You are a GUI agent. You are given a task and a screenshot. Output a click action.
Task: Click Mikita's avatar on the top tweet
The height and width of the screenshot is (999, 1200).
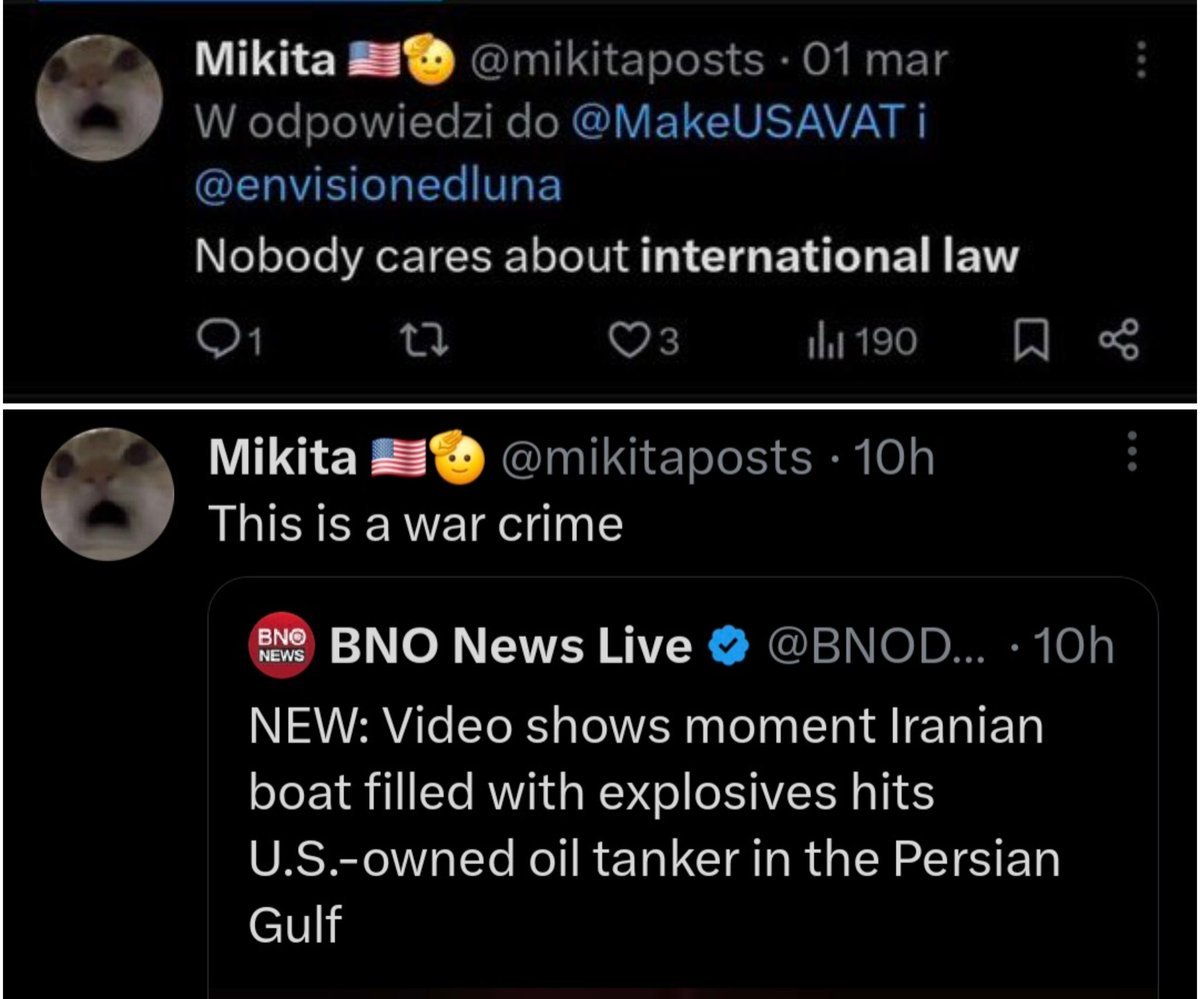(98, 97)
